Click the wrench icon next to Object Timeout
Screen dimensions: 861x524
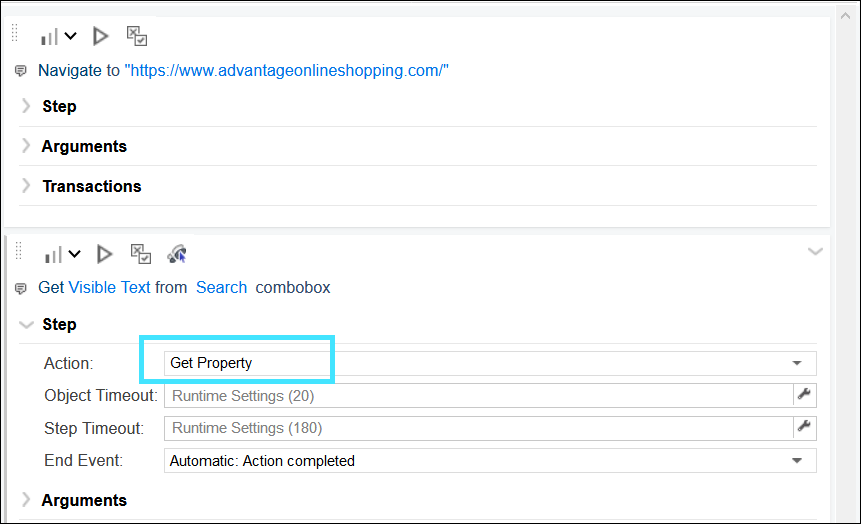click(805, 395)
